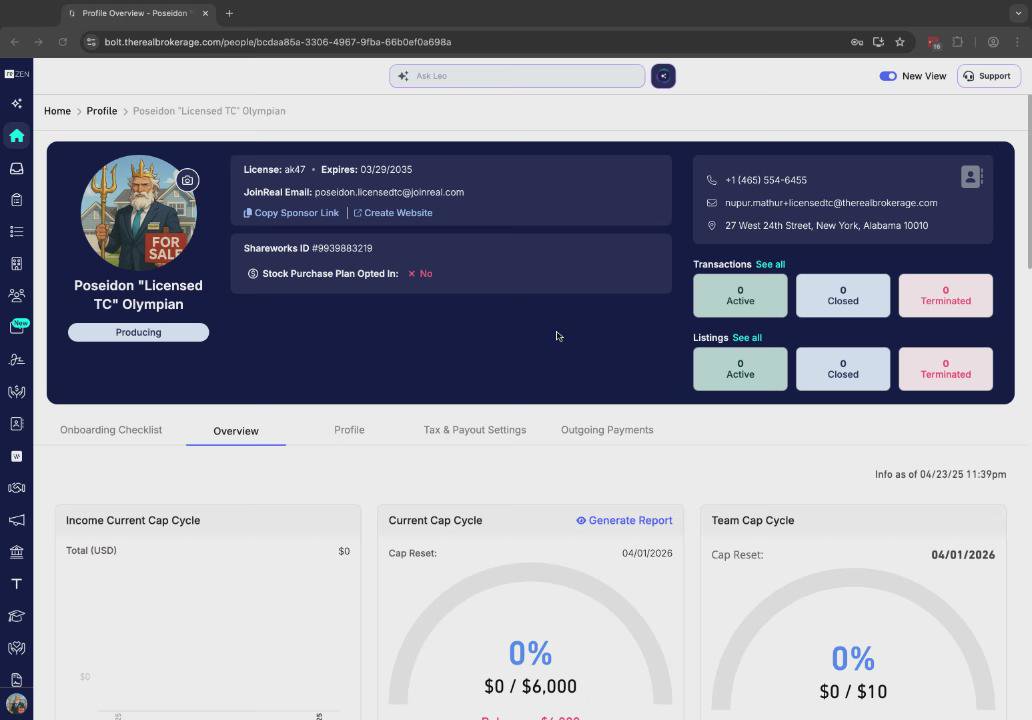Image resolution: width=1032 pixels, height=720 pixels.
Task: Go to the Home icon in the sidebar
Action: click(16, 136)
